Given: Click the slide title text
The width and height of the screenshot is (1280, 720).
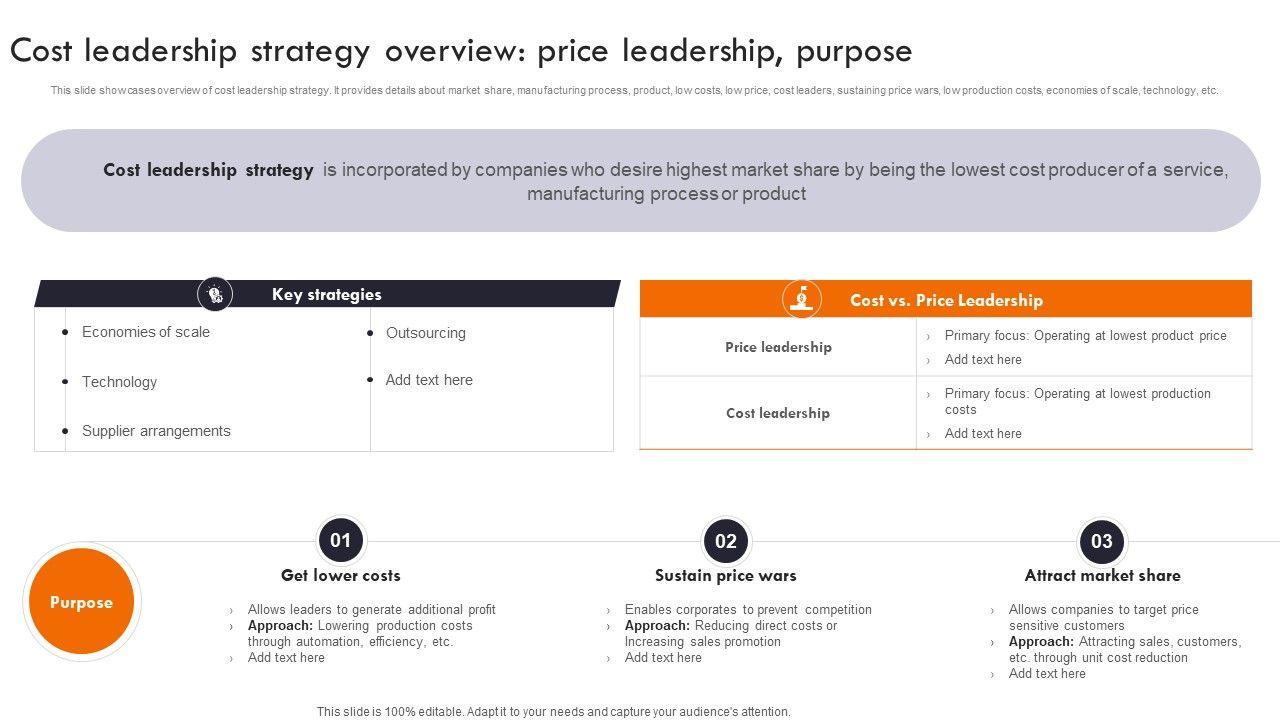Looking at the screenshot, I should 461,50.
